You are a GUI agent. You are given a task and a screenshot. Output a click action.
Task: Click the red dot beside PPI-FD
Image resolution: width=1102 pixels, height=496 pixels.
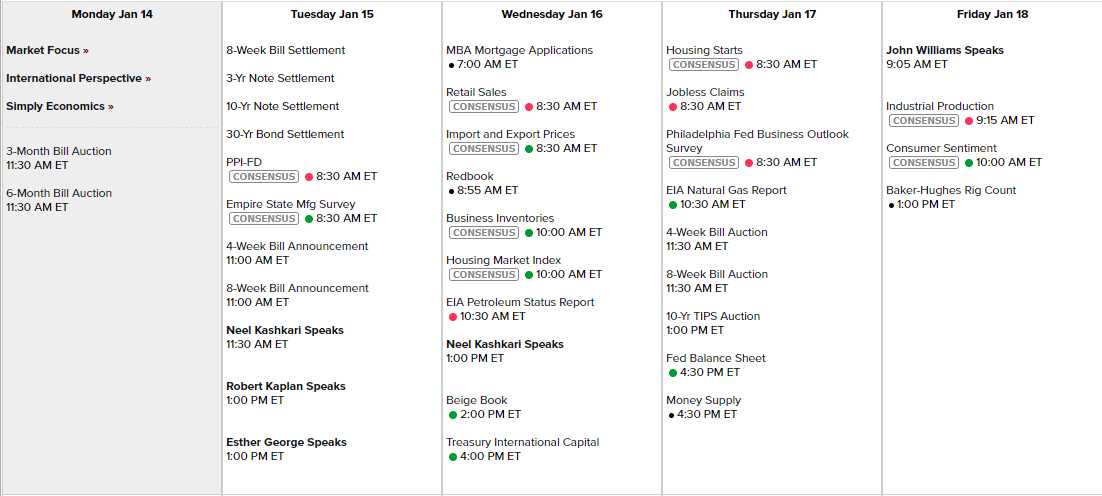click(308, 176)
